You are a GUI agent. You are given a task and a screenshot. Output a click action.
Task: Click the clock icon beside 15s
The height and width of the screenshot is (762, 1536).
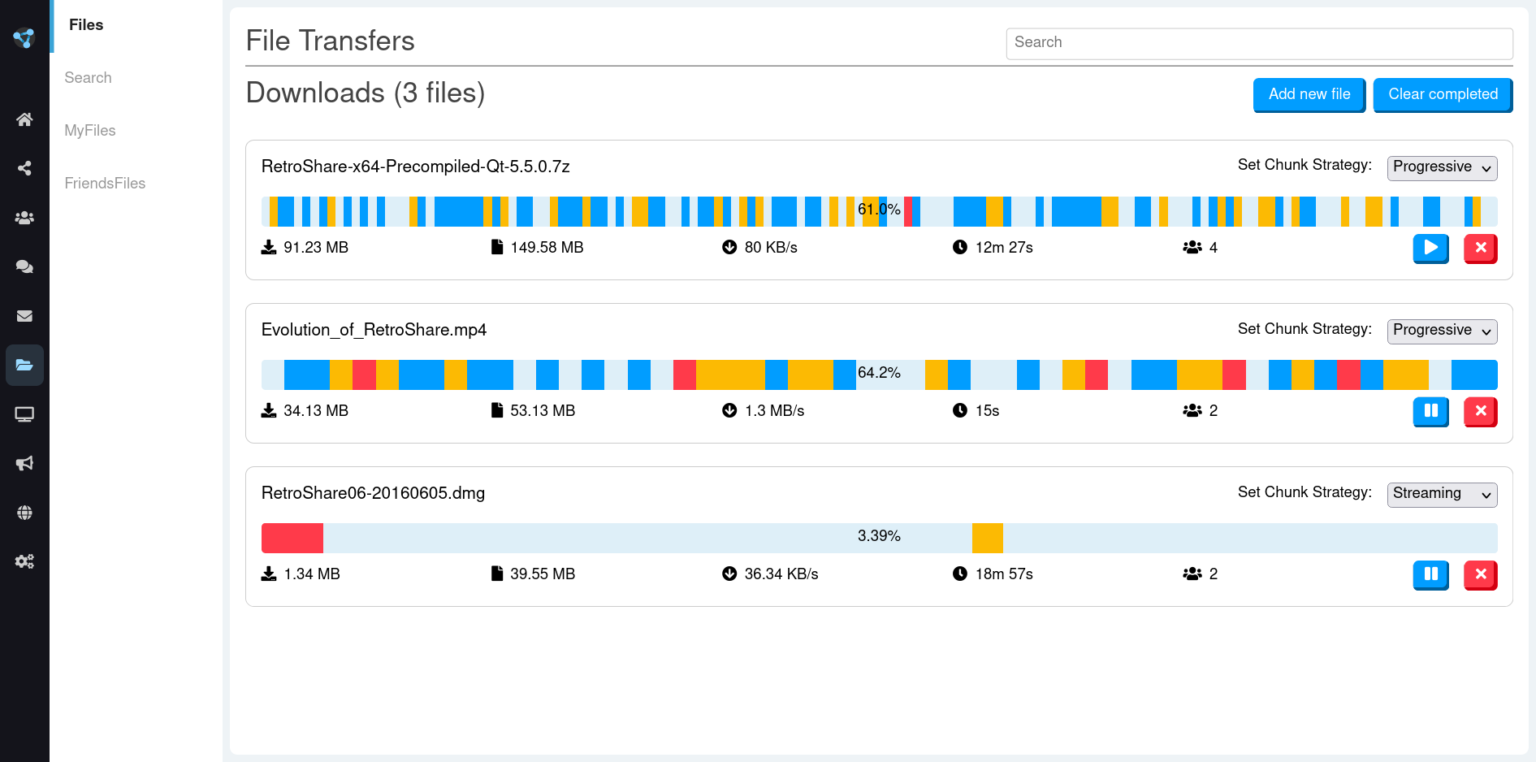coord(960,410)
